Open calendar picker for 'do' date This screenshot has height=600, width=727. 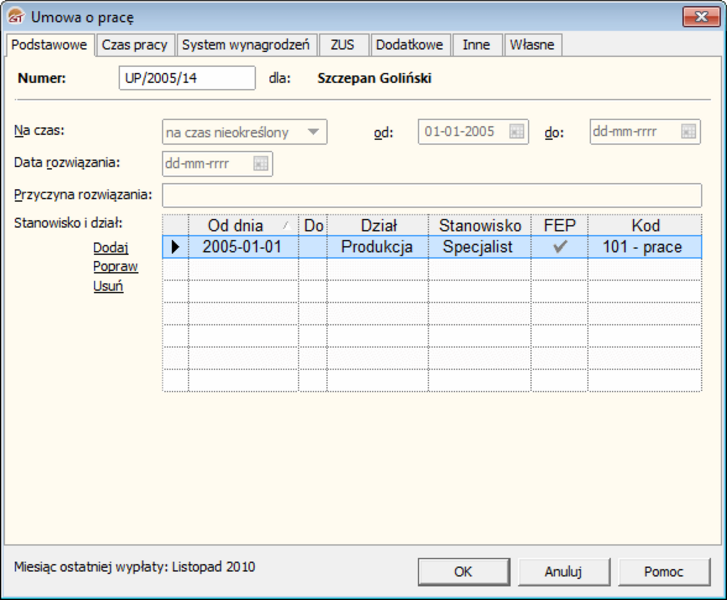click(x=688, y=132)
